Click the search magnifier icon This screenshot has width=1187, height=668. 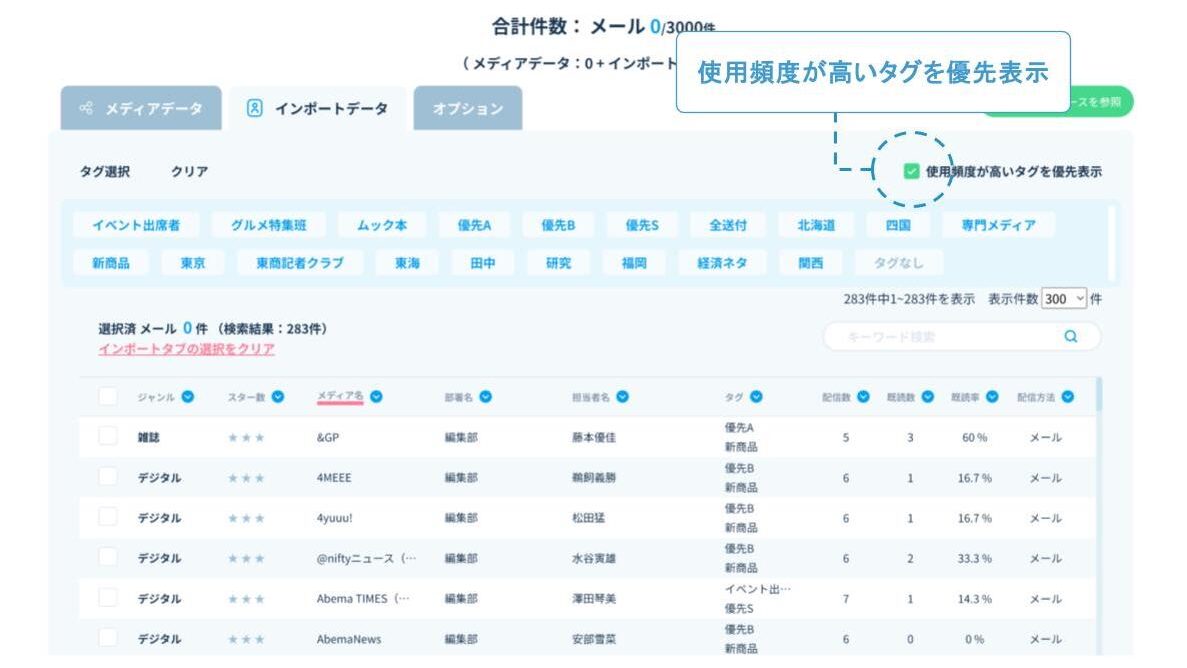[1071, 337]
